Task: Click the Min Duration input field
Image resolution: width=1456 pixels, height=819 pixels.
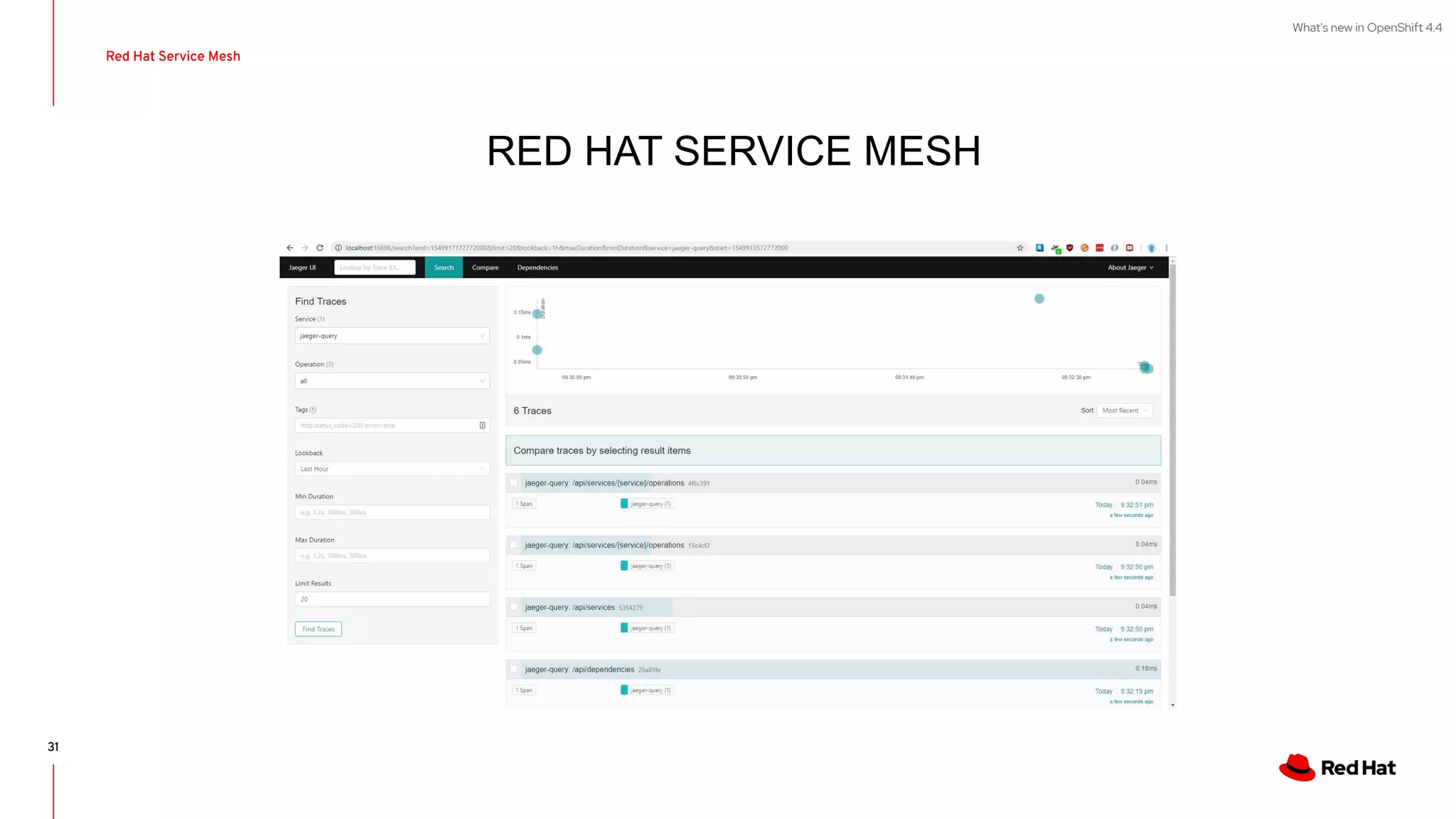Action: point(392,513)
